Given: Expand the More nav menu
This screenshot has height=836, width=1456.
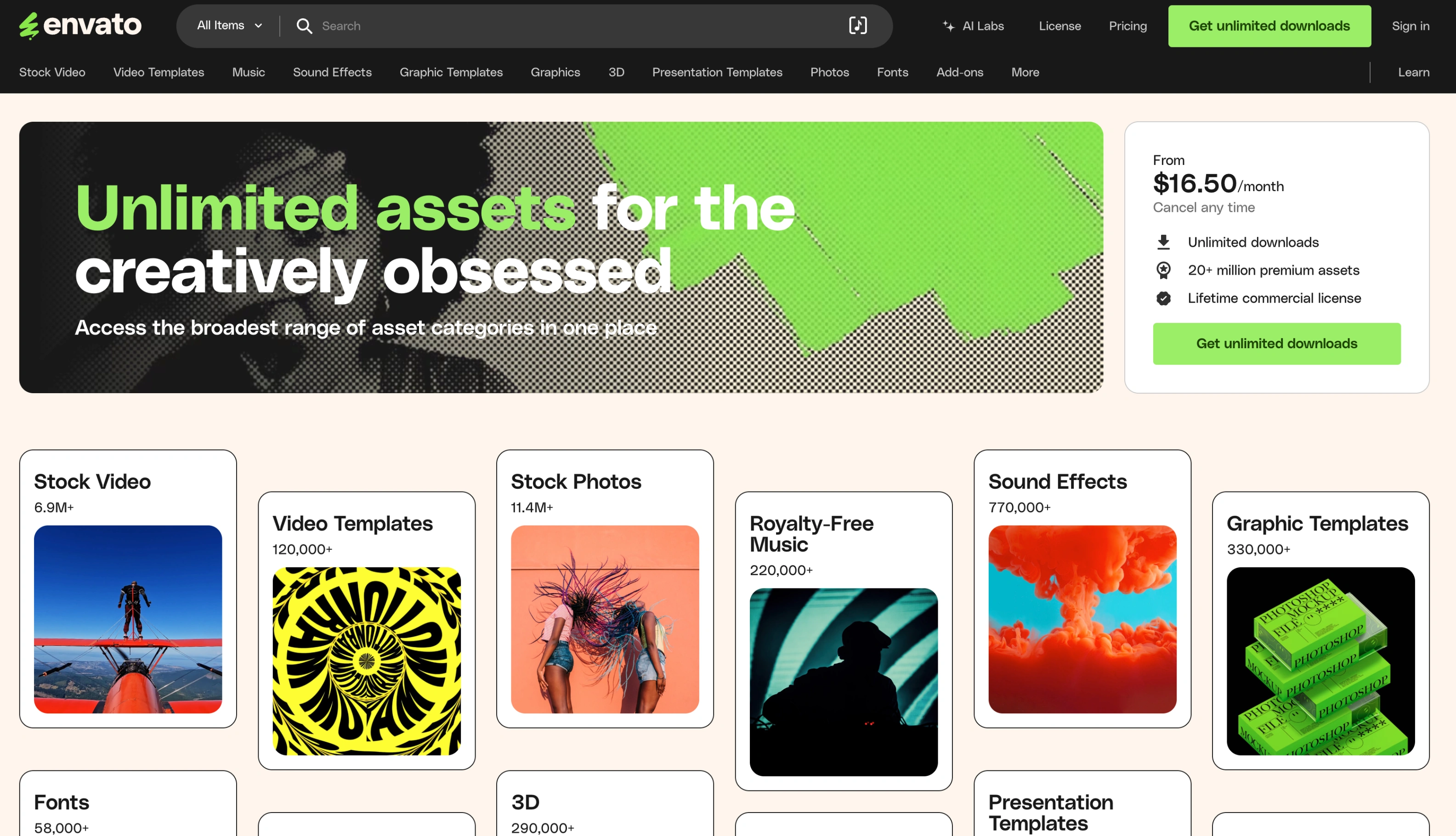Looking at the screenshot, I should coord(1025,73).
